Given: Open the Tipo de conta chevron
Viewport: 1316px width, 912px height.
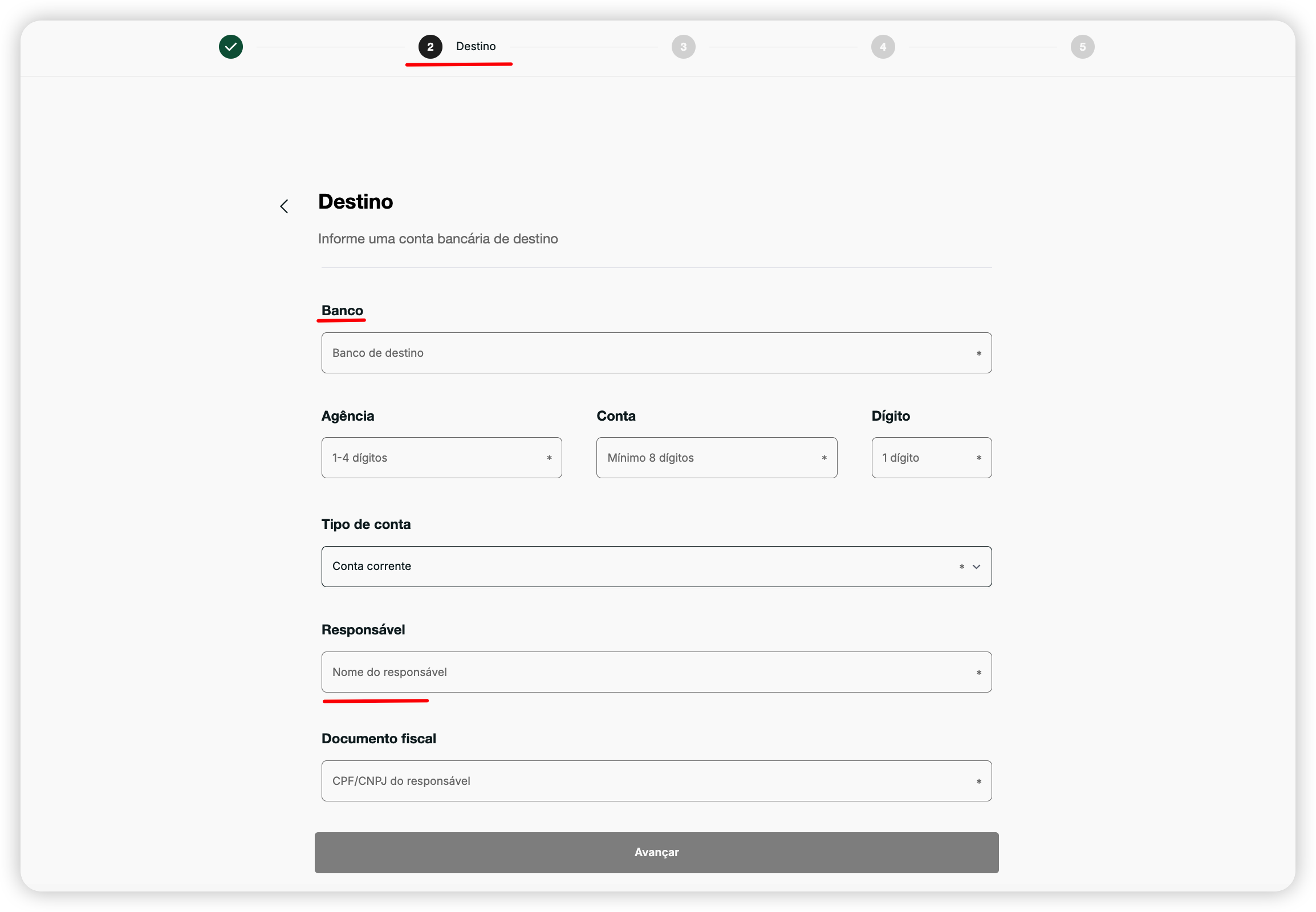Looking at the screenshot, I should coord(976,567).
